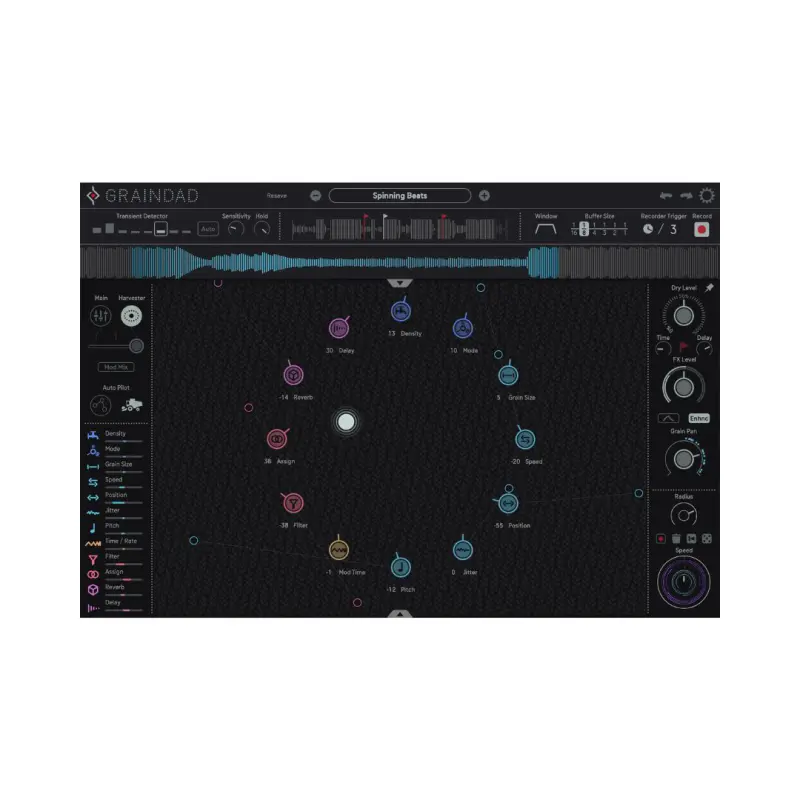The height and width of the screenshot is (800, 800).
Task: Click the Filter funnel icon in the sidebar
Action: 93,559
